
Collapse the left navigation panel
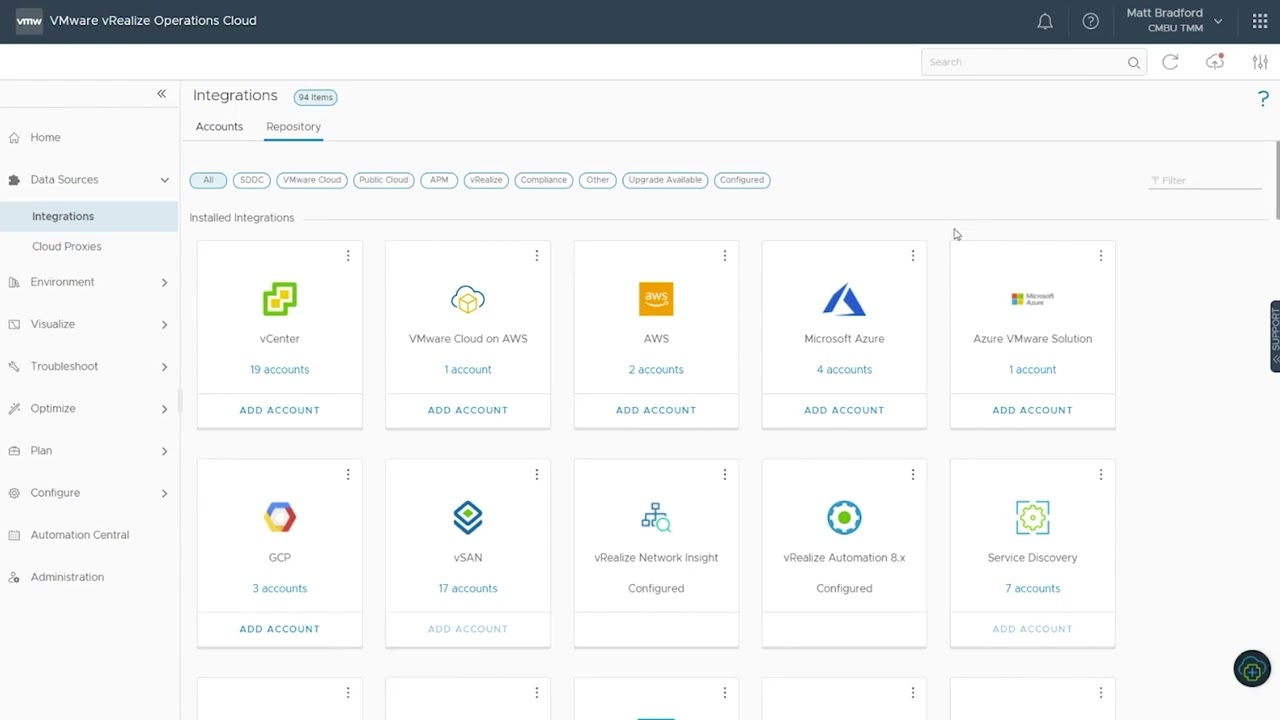[x=161, y=93]
